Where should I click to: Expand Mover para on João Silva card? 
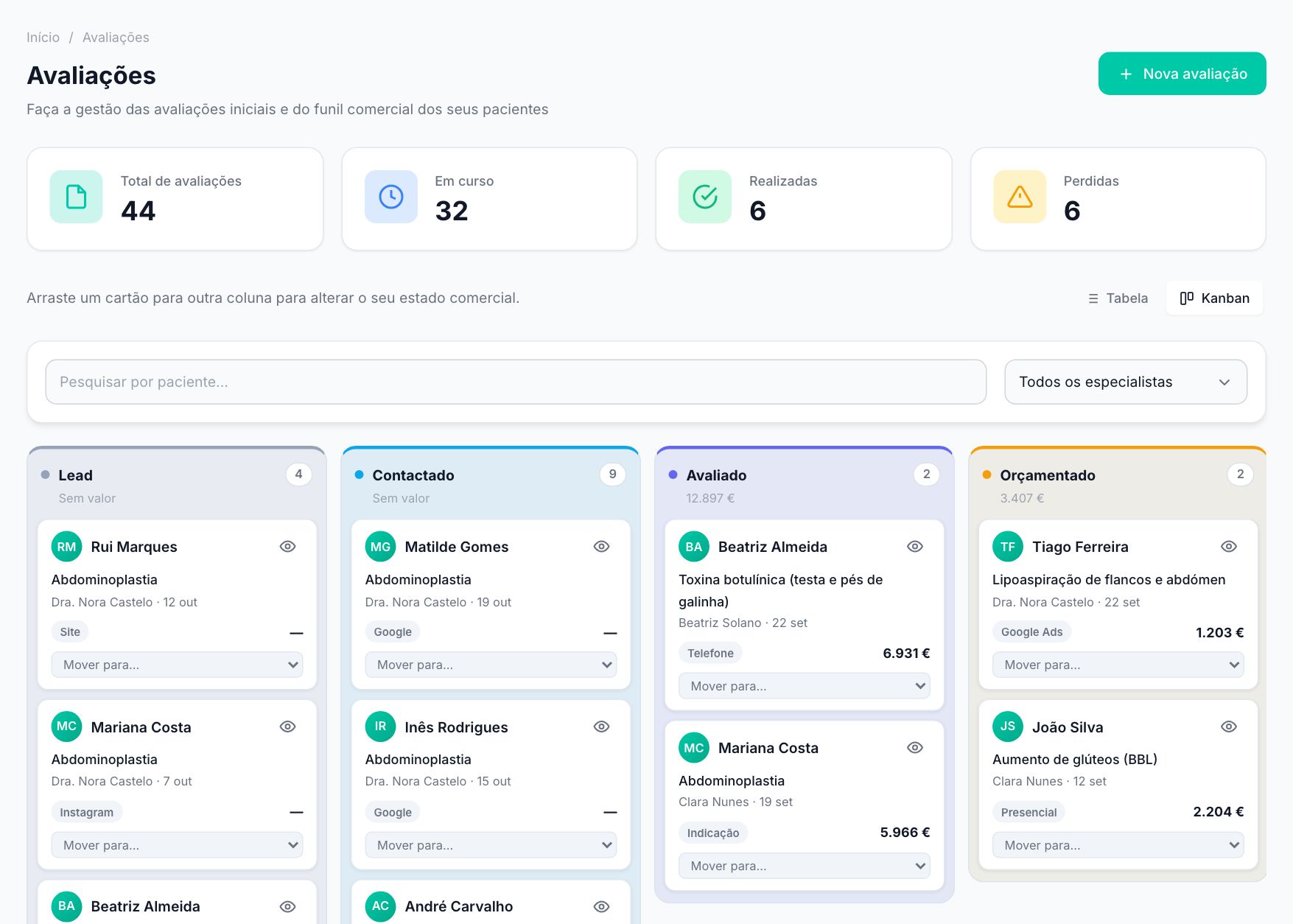(1118, 845)
